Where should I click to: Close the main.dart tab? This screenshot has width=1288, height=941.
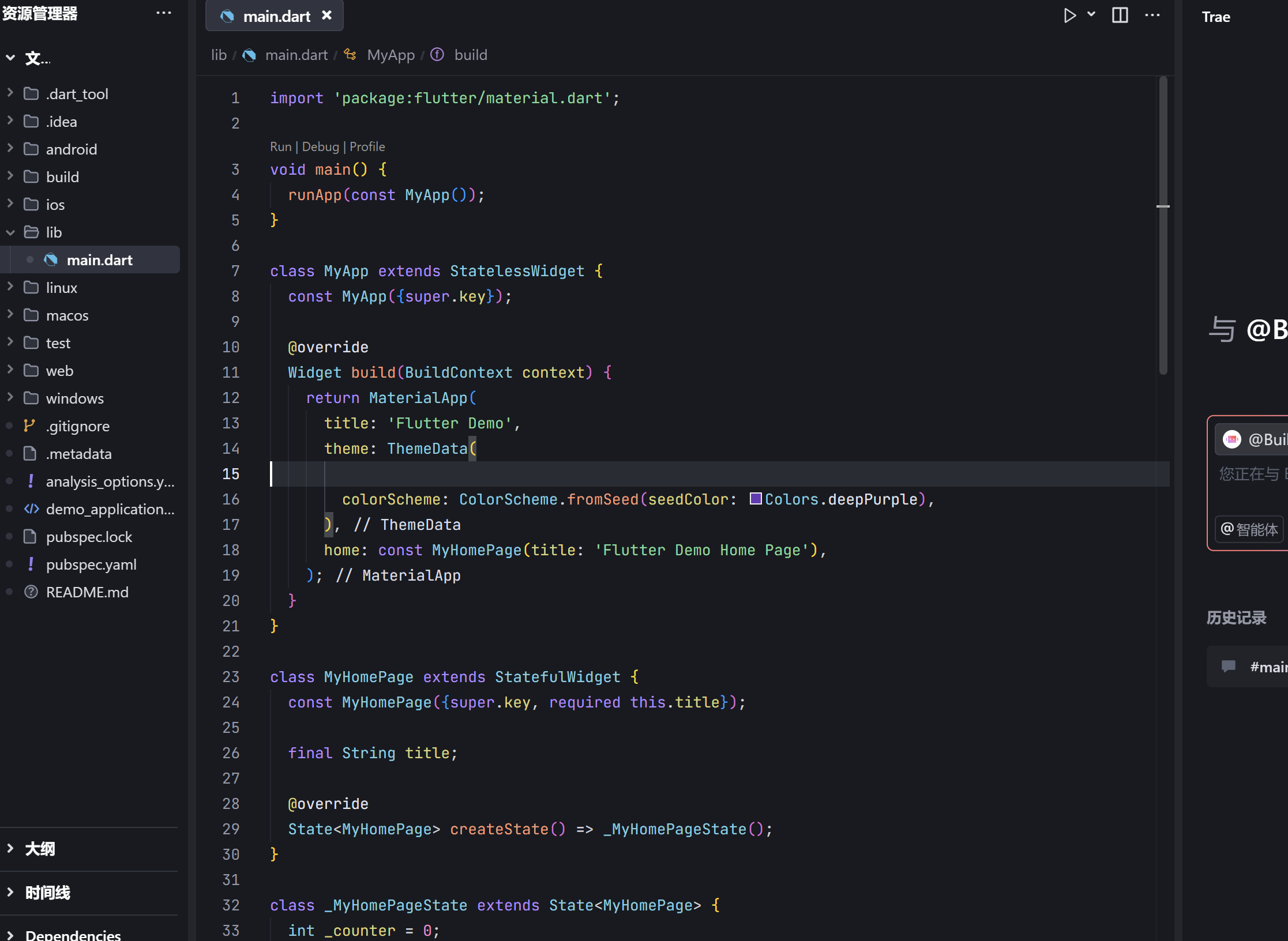tap(326, 16)
